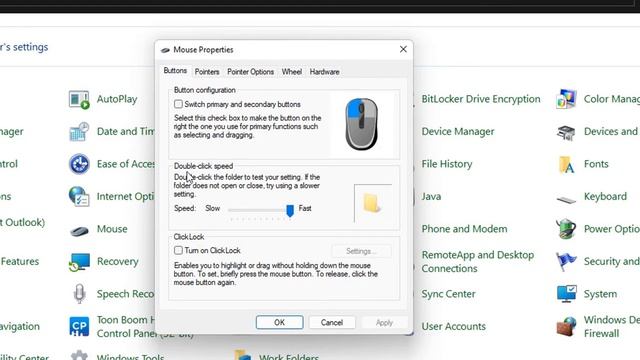The width and height of the screenshot is (640, 360).
Task: Click the Apply button
Action: [x=384, y=322]
